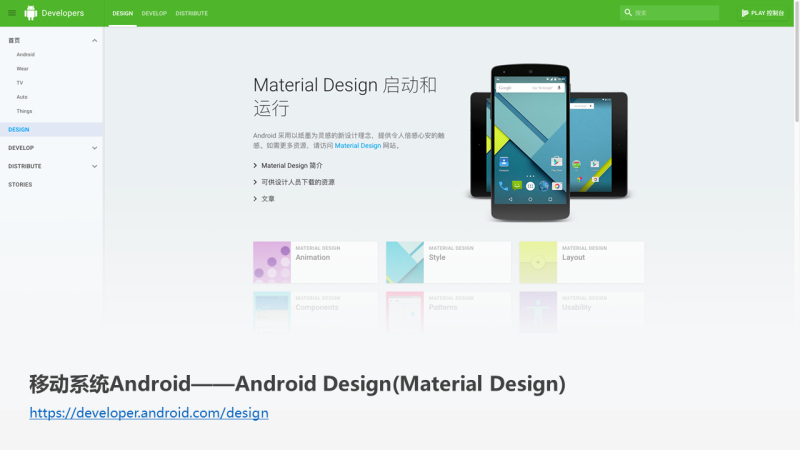Focus the search input field
Image resolution: width=800 pixels, height=450 pixels.
[669, 13]
